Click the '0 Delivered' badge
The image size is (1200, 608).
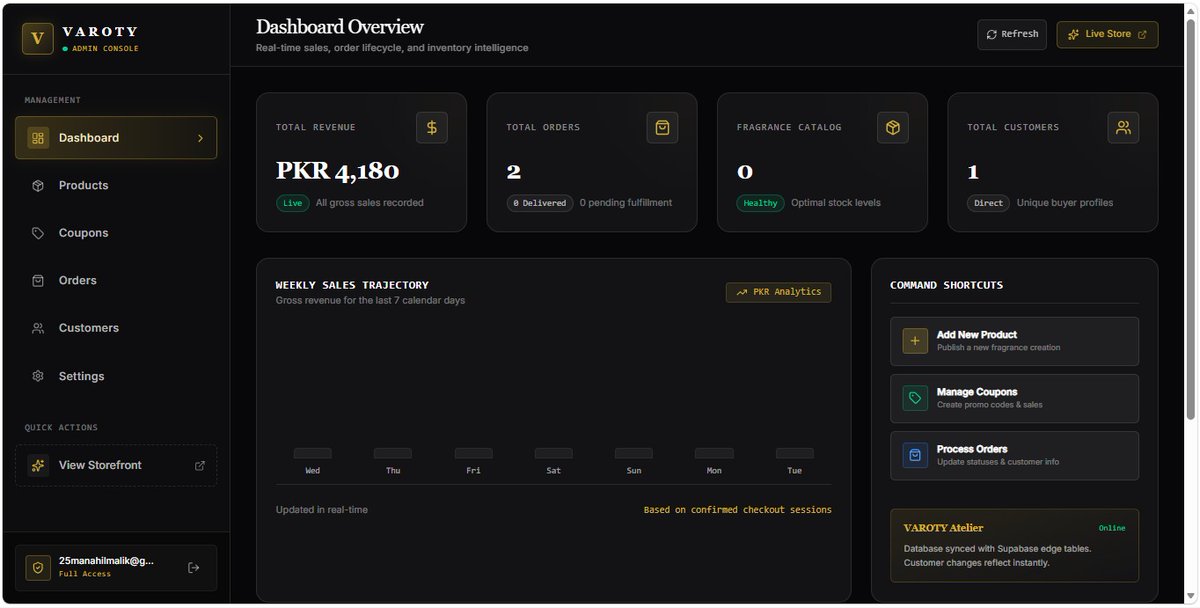(x=540, y=203)
